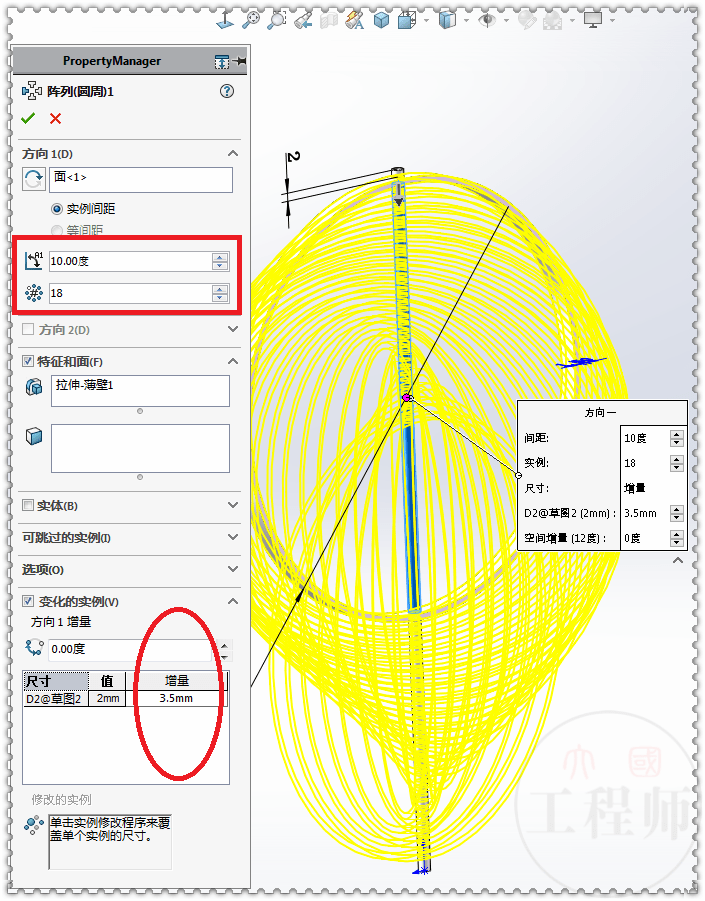Open help for circular pattern
The width and height of the screenshot is (705, 901).
(227, 91)
